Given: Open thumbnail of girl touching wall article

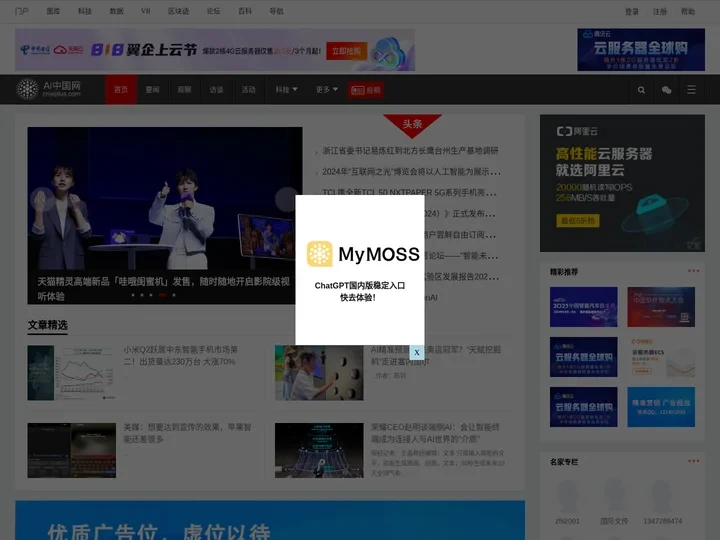Looking at the screenshot, I should (x=319, y=373).
